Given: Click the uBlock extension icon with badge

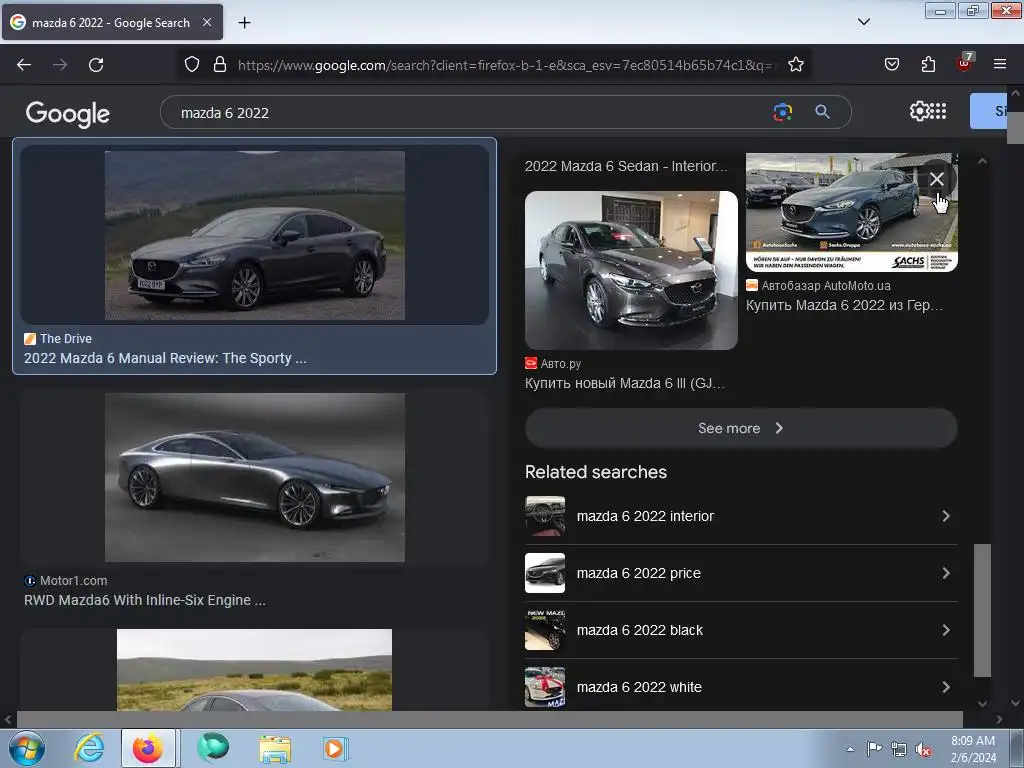Looking at the screenshot, I should 965,63.
